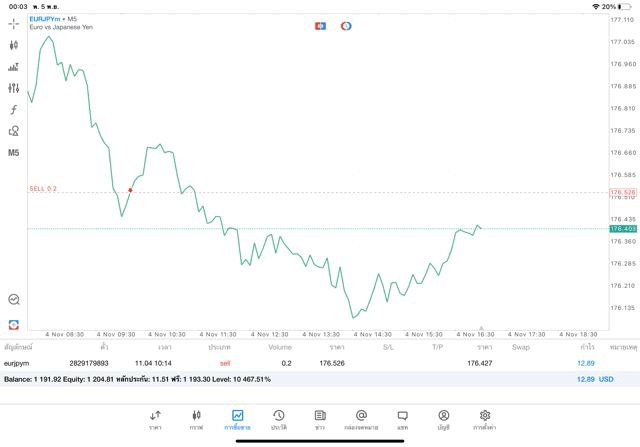Tap the red-blue one-click trading icon

pos(321,25)
